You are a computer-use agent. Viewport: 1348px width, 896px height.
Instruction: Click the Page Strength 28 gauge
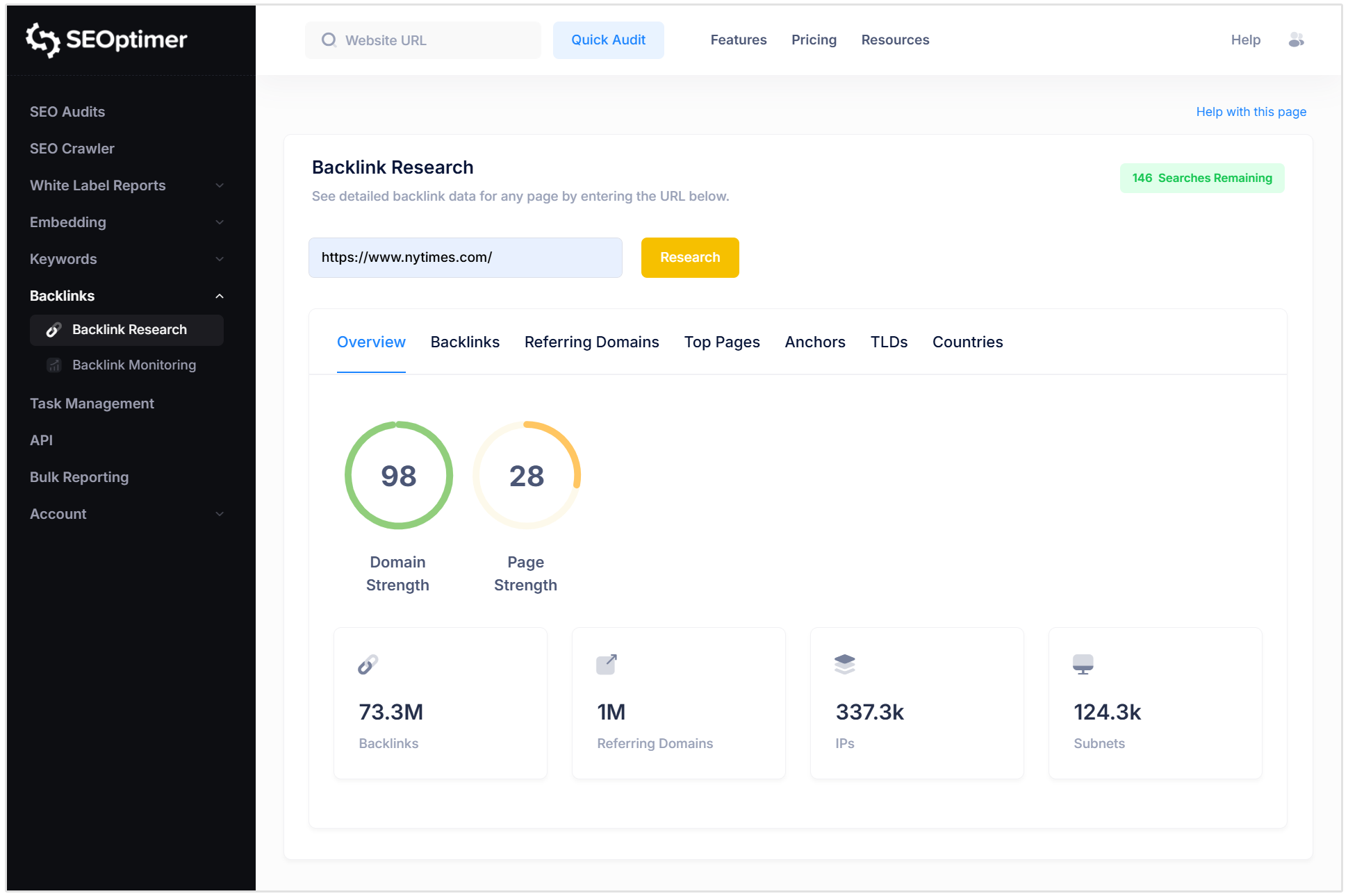pyautogui.click(x=527, y=476)
